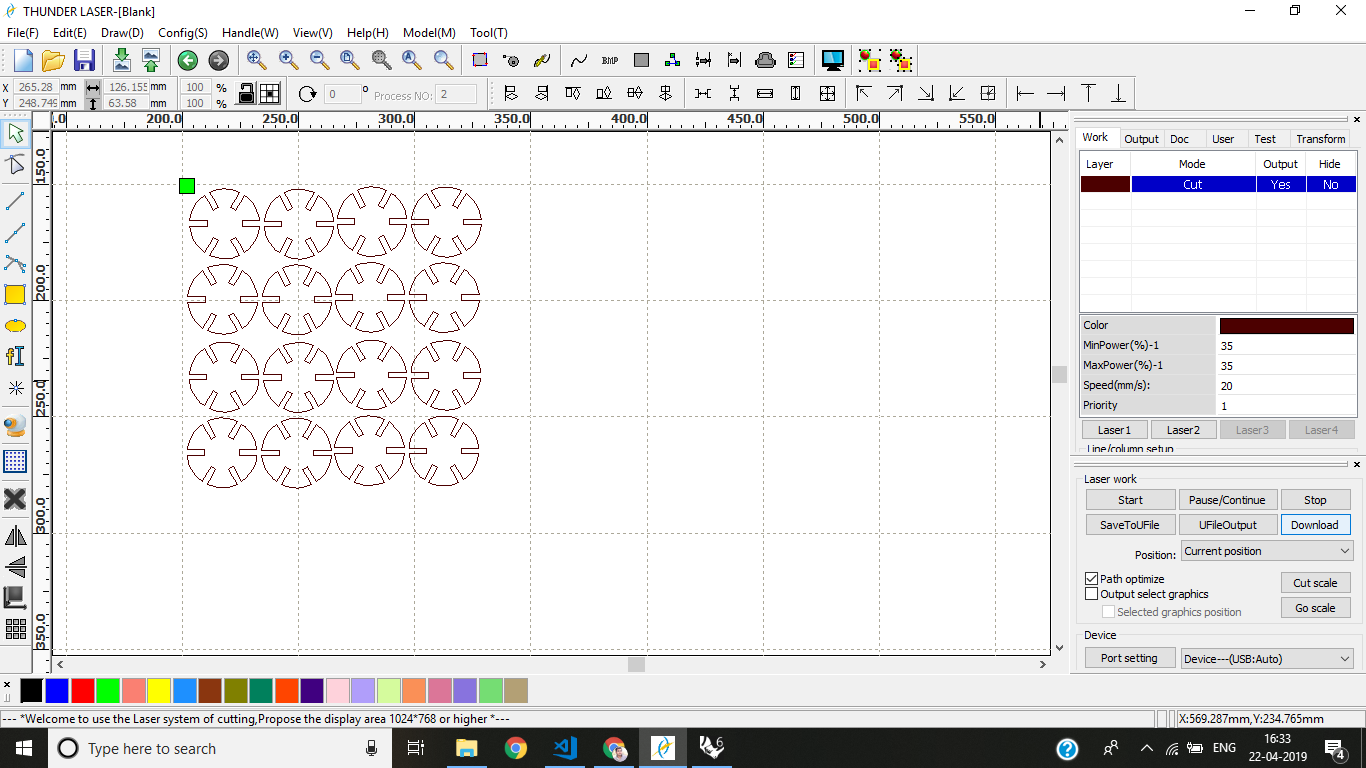Screen dimensions: 1366x768
Task: Click the UFileOutput button
Action: point(1227,525)
